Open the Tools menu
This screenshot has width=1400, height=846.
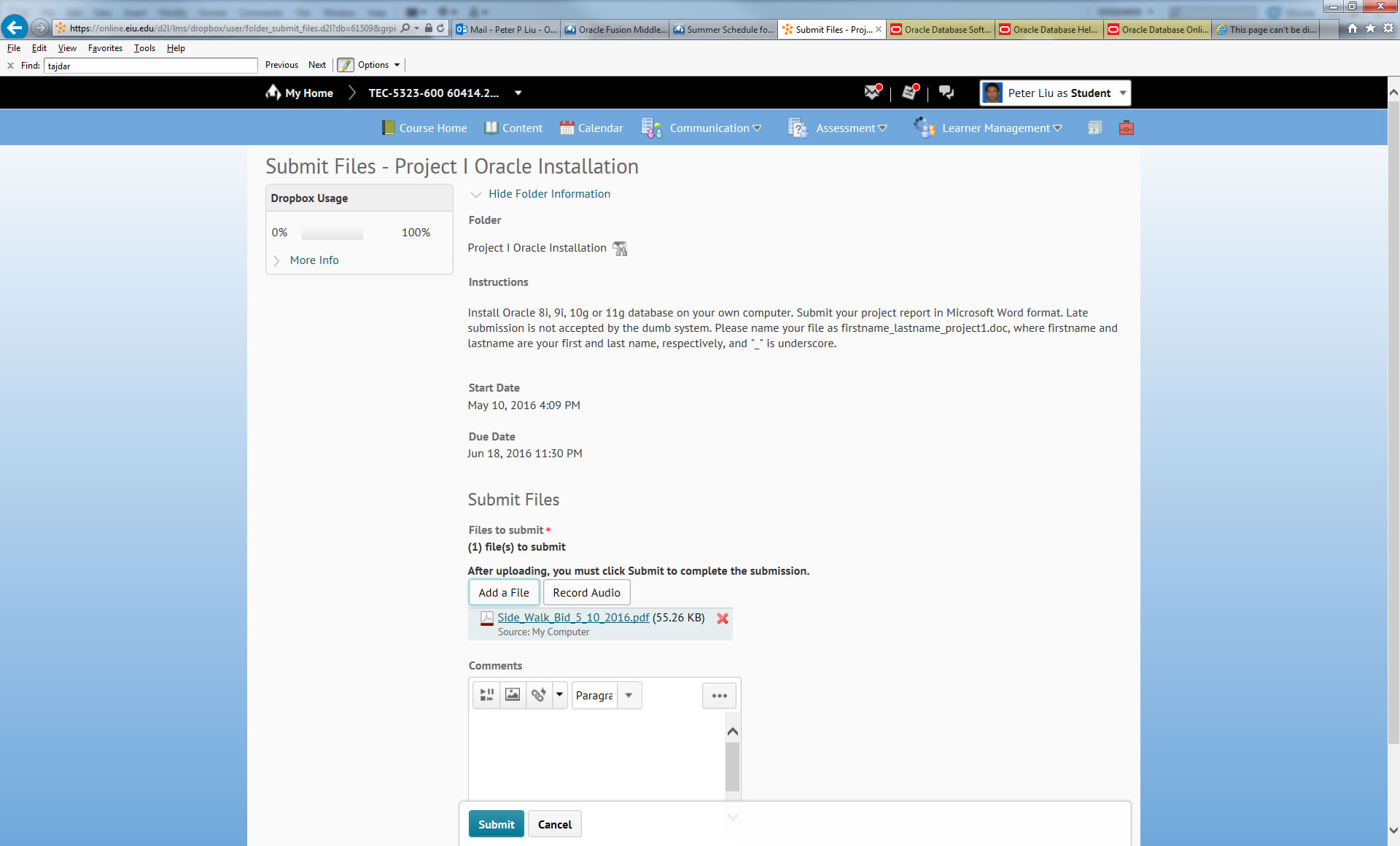144,48
